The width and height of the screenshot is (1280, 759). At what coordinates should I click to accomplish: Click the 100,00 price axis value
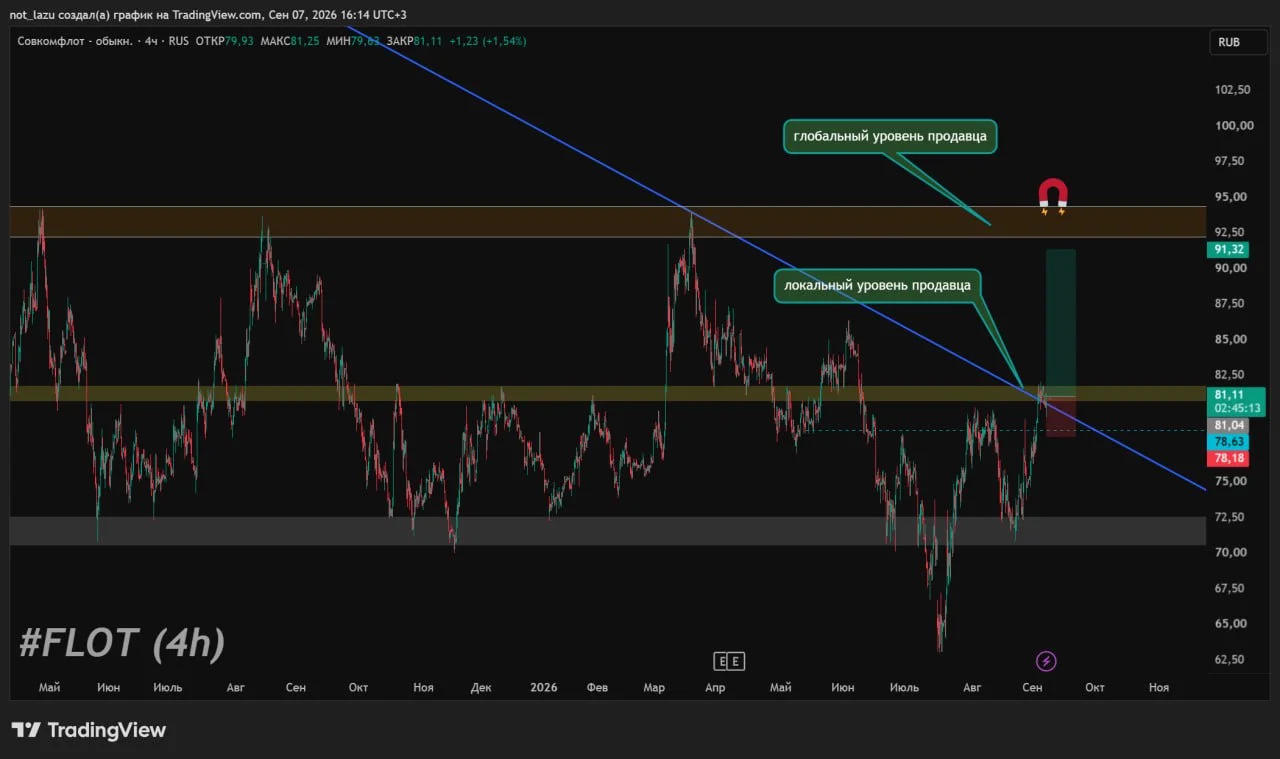coord(1232,125)
